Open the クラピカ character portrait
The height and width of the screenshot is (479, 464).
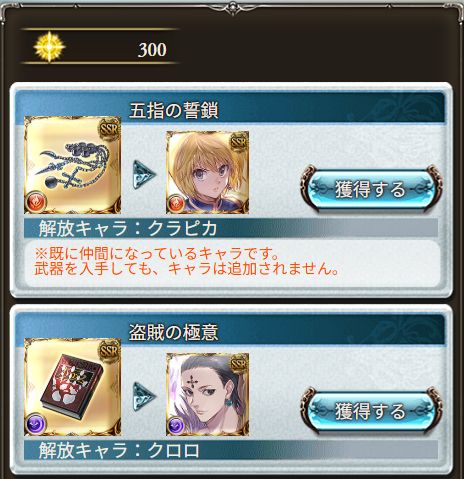pos(207,172)
